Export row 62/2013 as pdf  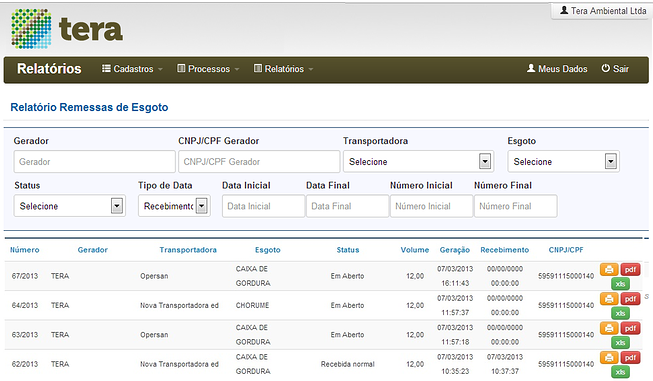click(x=630, y=357)
